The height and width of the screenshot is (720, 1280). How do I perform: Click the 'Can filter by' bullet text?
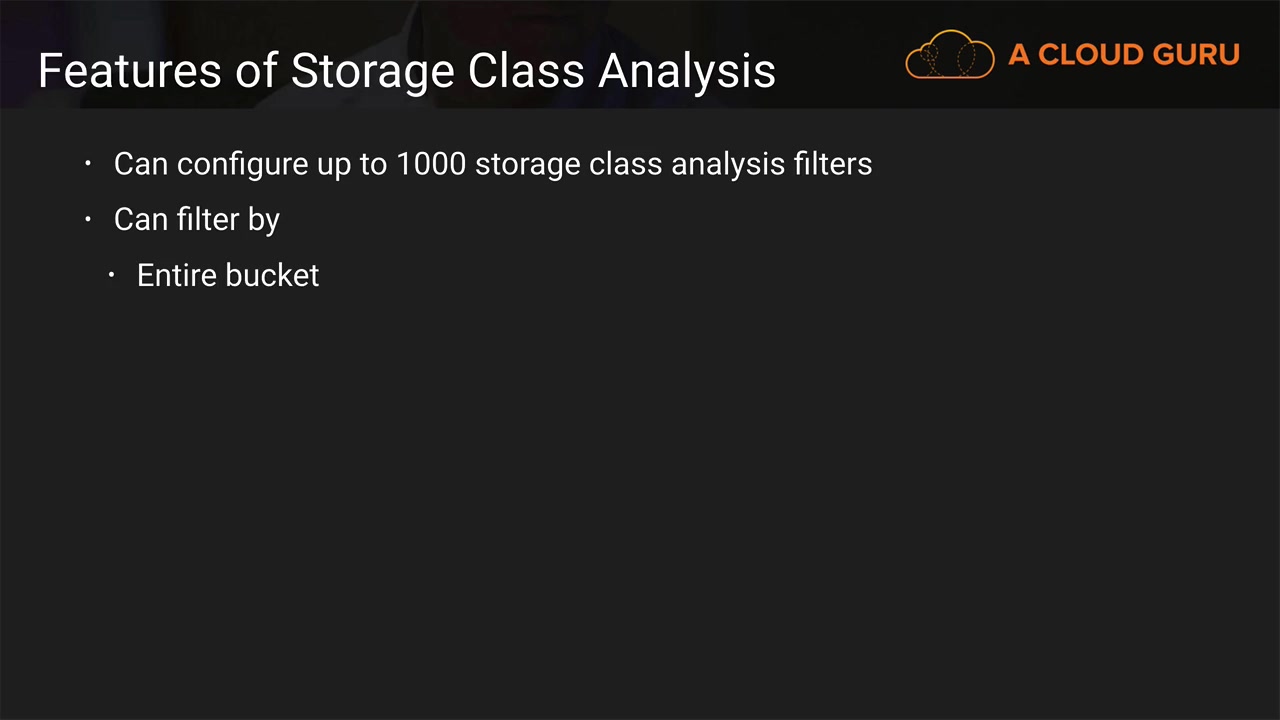[x=196, y=220]
